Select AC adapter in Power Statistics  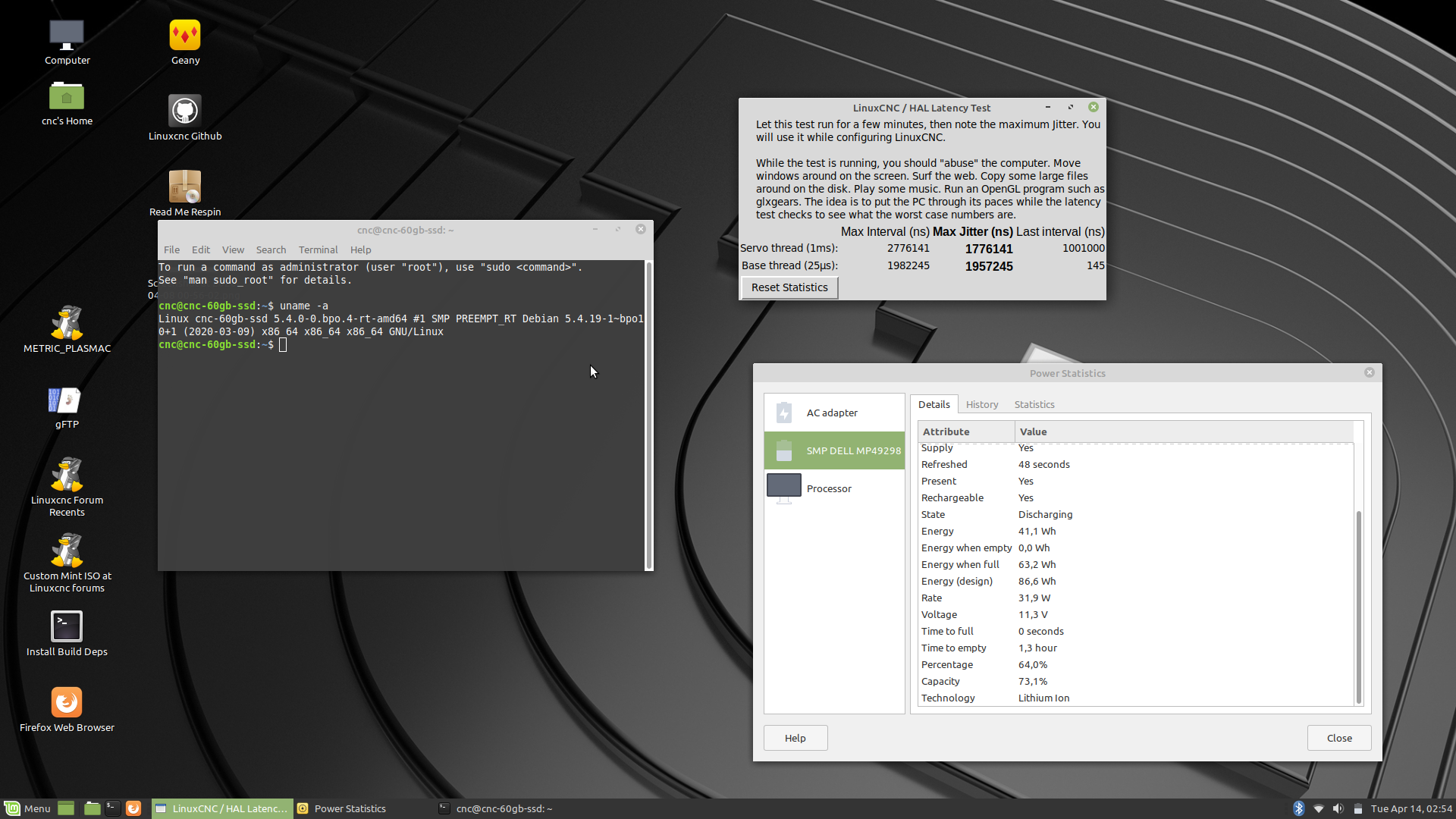pyautogui.click(x=834, y=413)
